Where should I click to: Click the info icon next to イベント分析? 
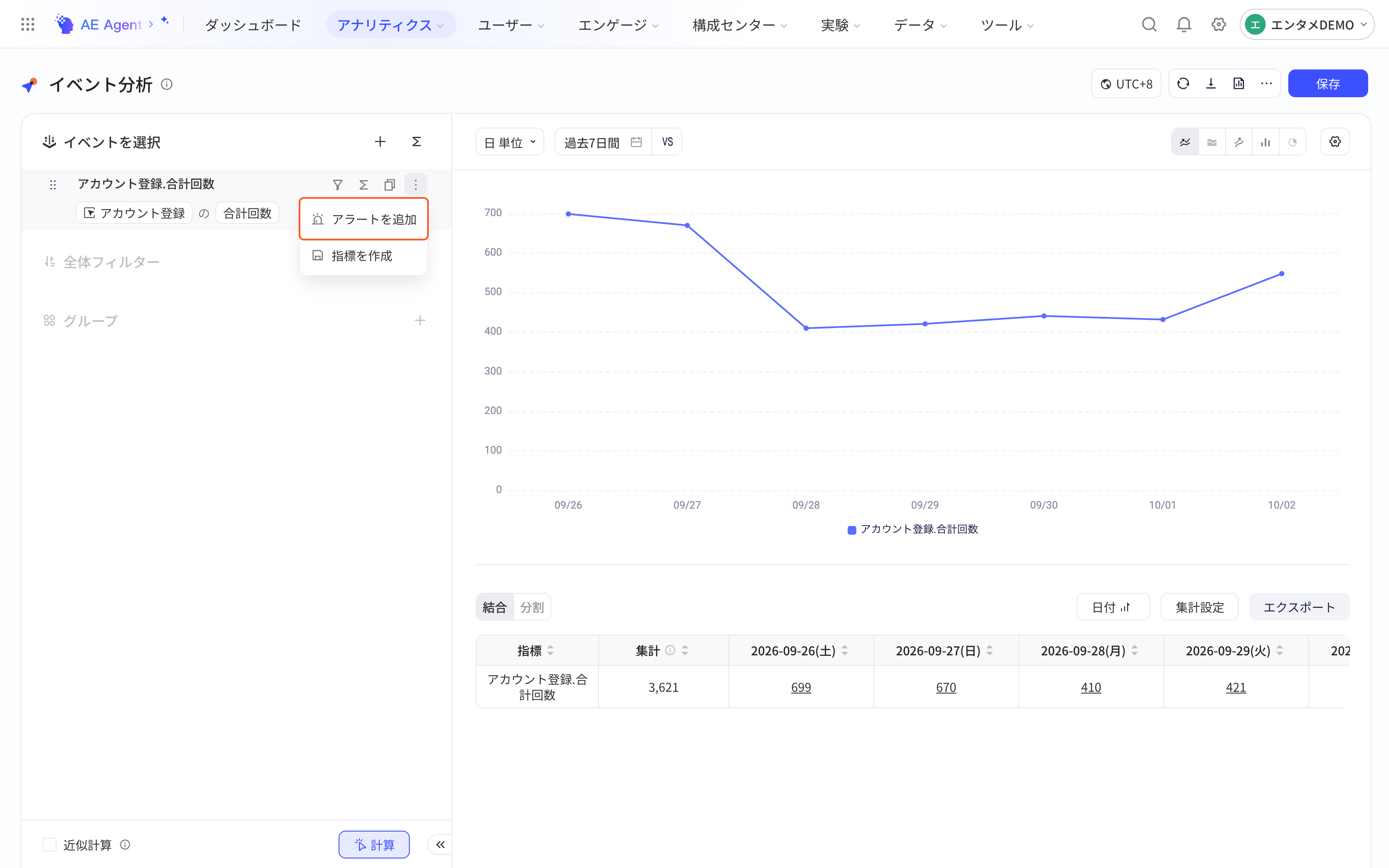click(x=166, y=84)
